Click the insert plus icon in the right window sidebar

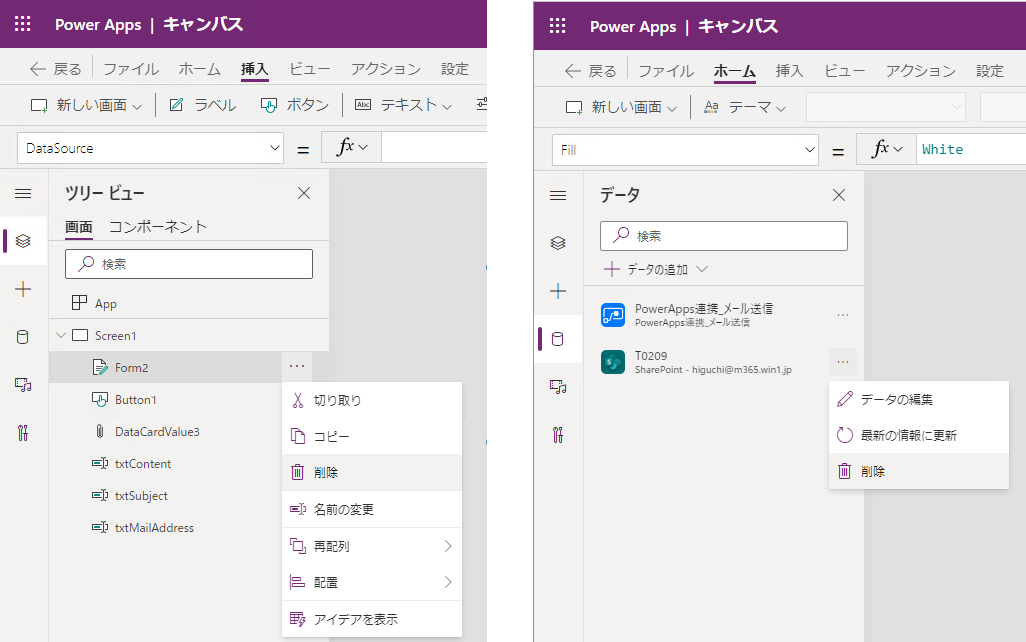(558, 291)
